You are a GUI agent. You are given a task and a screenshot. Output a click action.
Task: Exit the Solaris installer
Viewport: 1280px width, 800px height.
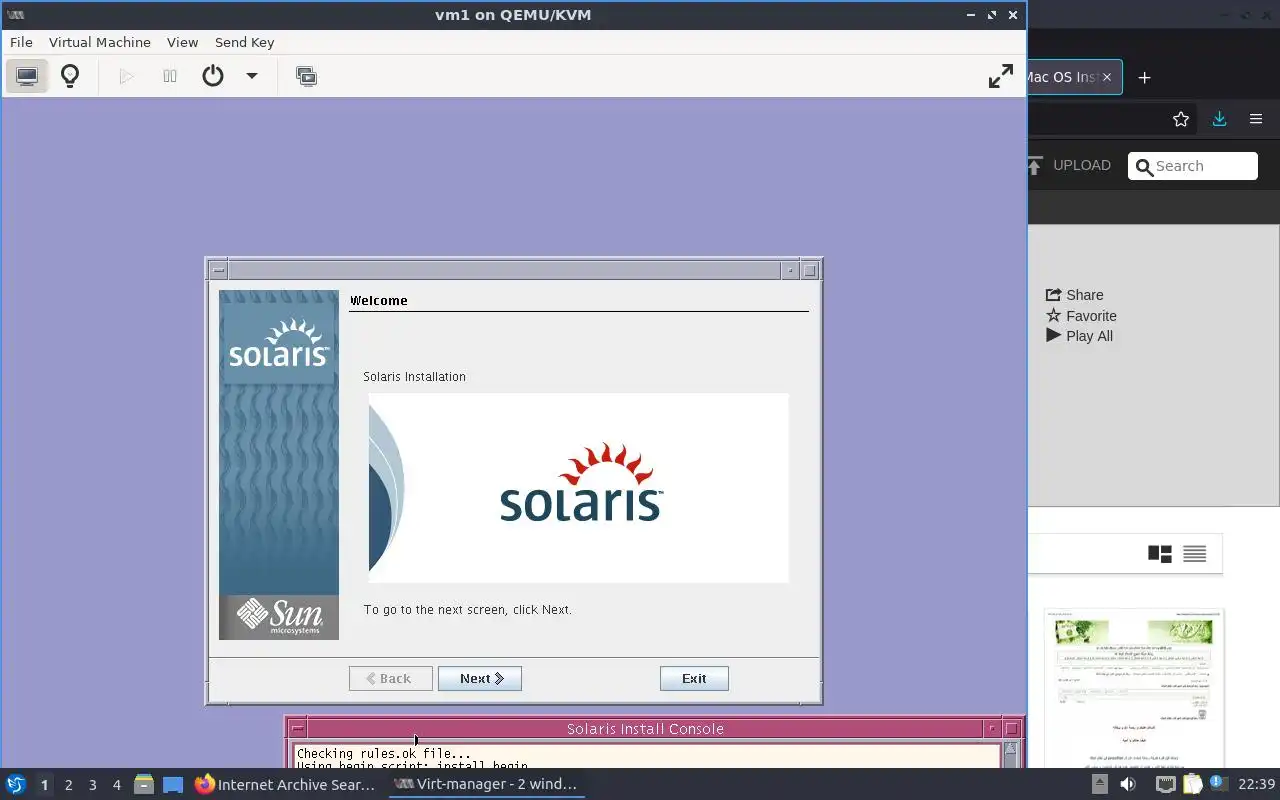pyautogui.click(x=694, y=678)
